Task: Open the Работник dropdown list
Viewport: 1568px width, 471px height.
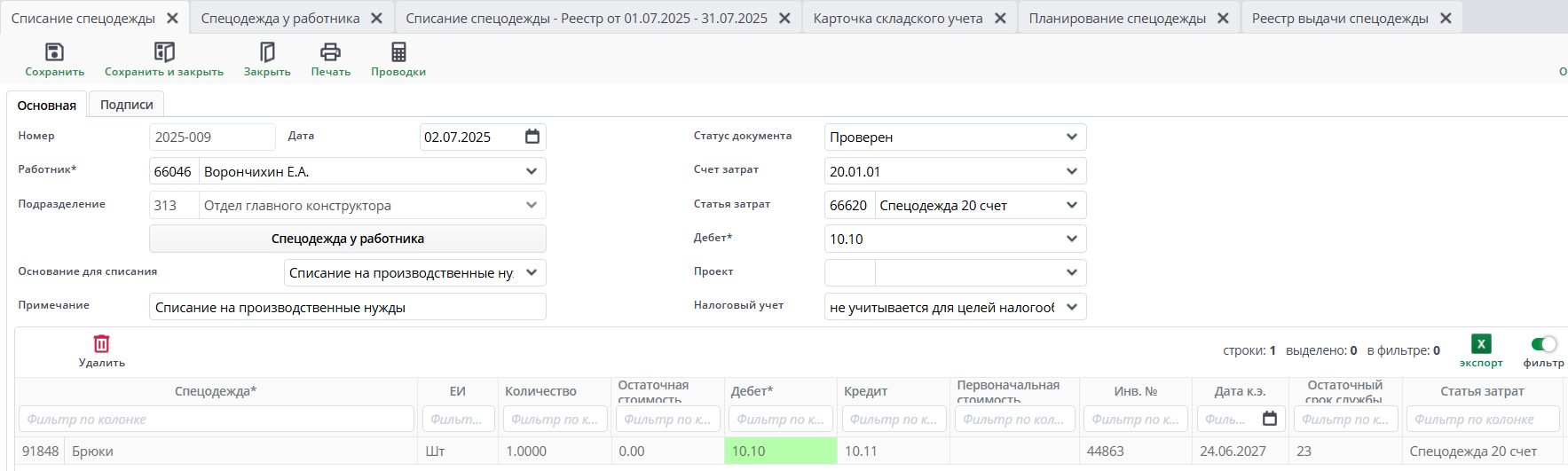Action: coord(531,171)
